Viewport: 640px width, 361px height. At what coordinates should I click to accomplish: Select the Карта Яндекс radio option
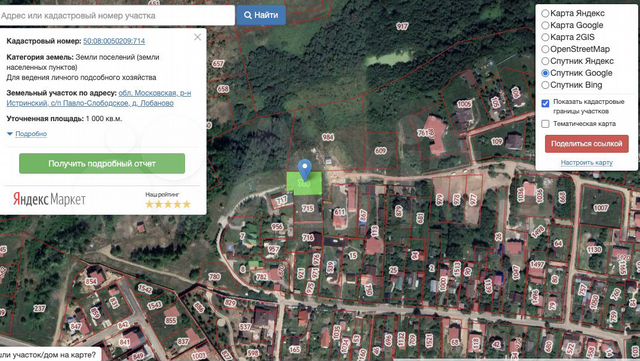point(545,13)
